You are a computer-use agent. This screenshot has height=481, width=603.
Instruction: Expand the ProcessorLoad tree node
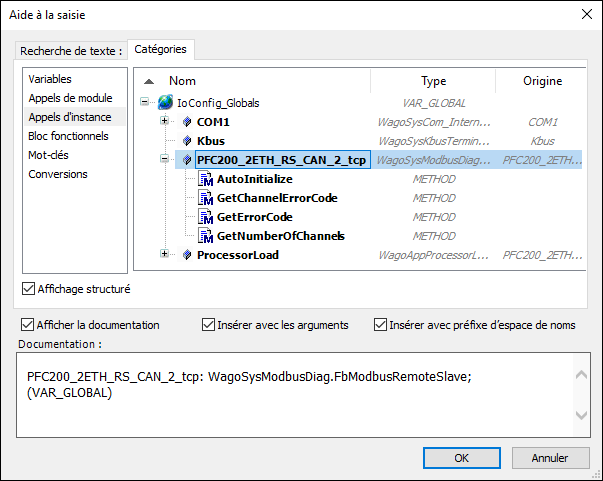[x=164, y=253]
